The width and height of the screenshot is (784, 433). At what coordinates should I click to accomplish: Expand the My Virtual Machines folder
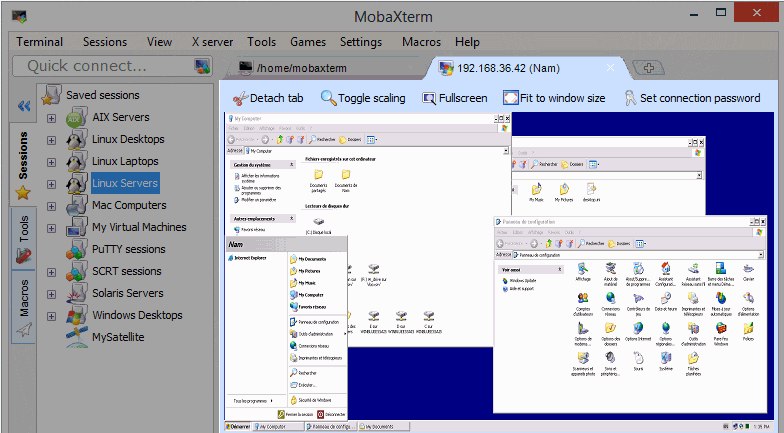[x=51, y=228]
